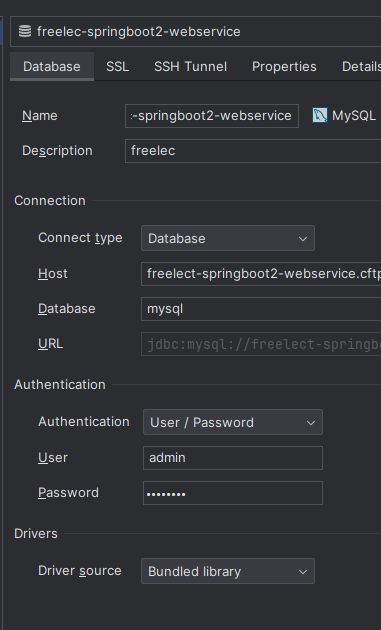Screen dimensions: 381x630
Task: Expand the Authentication method dropdown
Action: click(233, 422)
